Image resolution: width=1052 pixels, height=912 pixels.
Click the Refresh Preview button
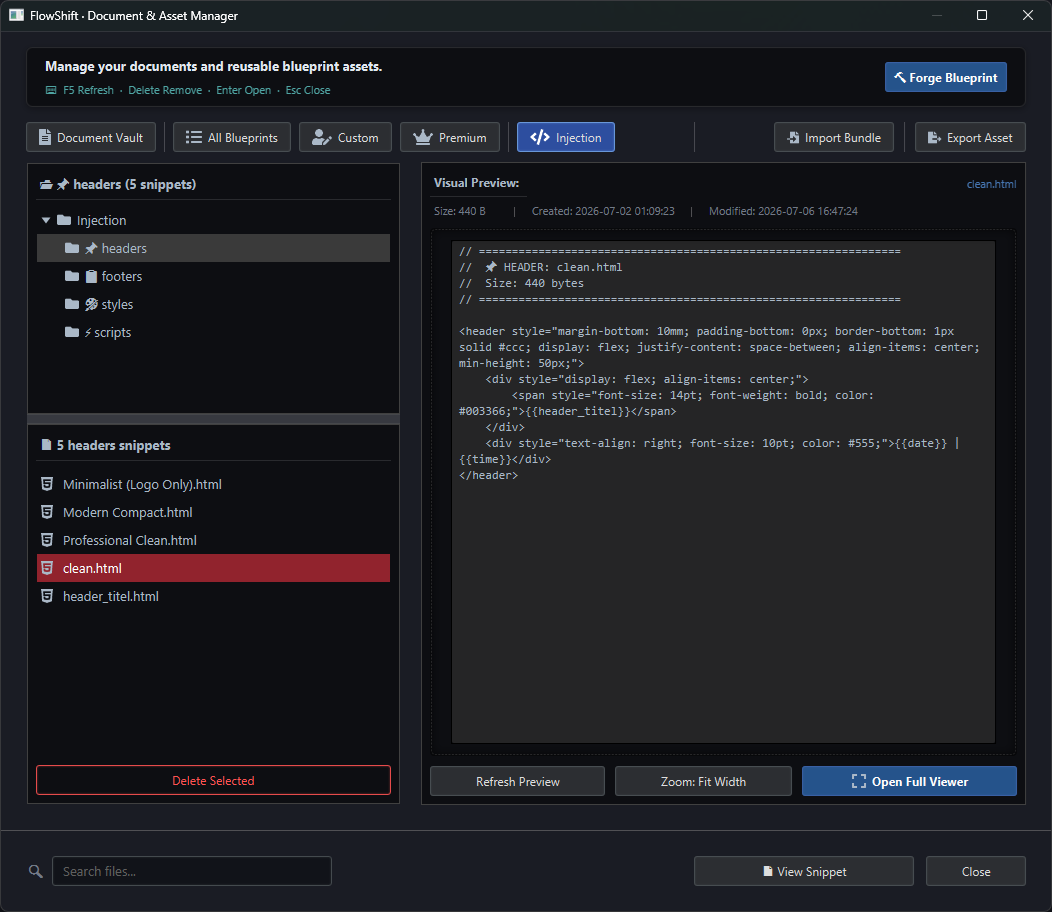pos(517,781)
